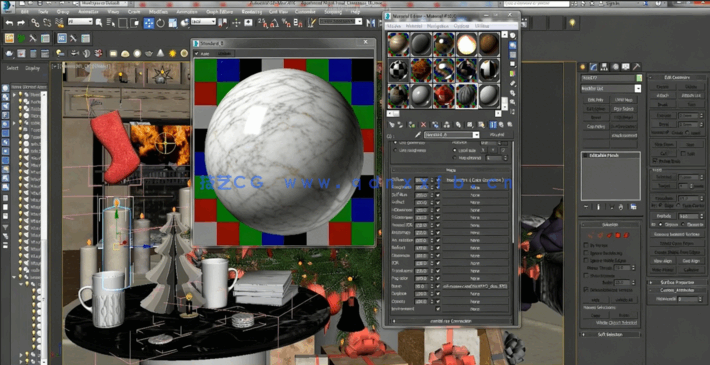This screenshot has width=710, height=365.
Task: Open Select by Name list tool
Action: (111, 22)
